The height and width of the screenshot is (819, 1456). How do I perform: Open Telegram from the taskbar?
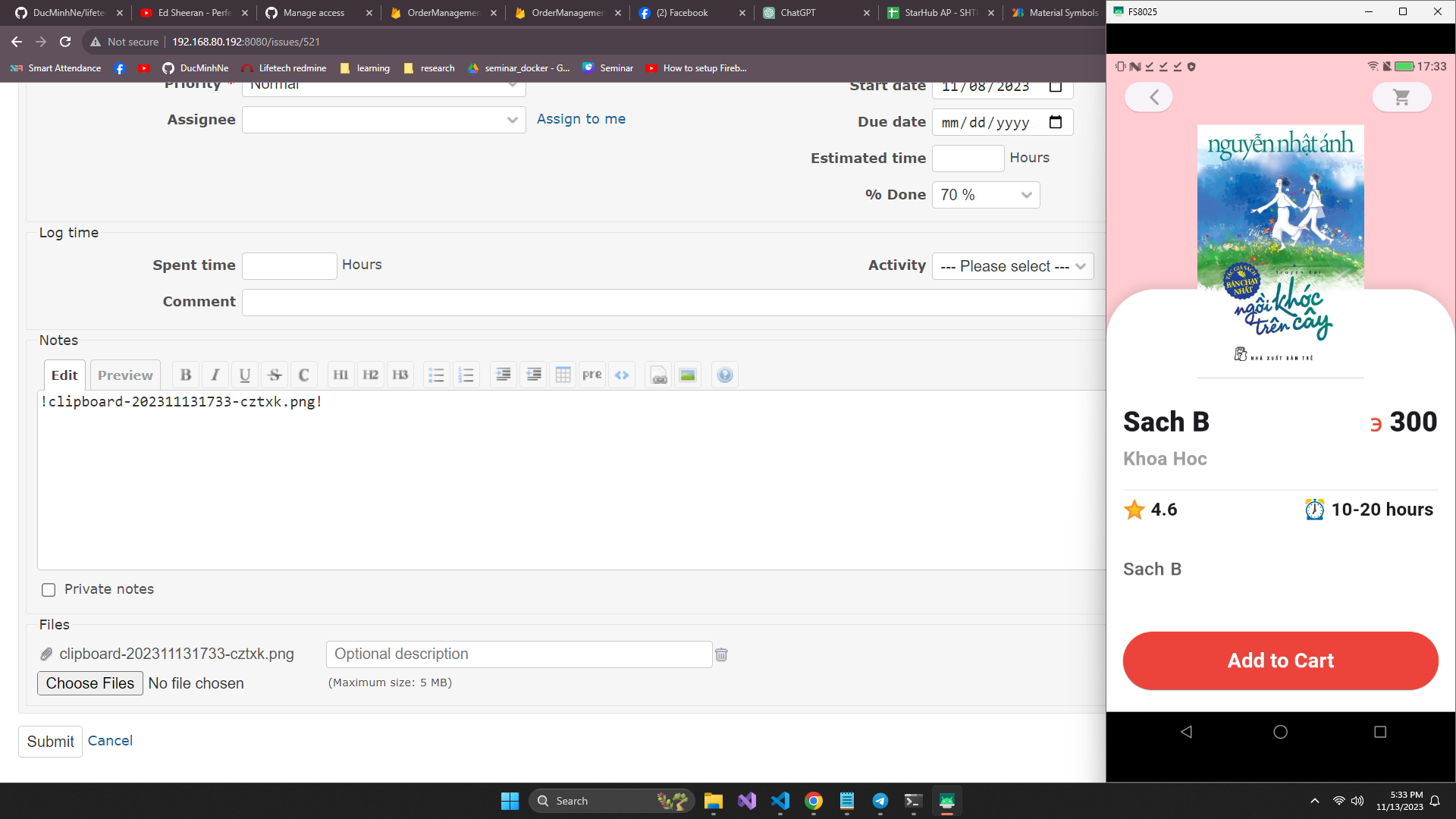click(880, 801)
